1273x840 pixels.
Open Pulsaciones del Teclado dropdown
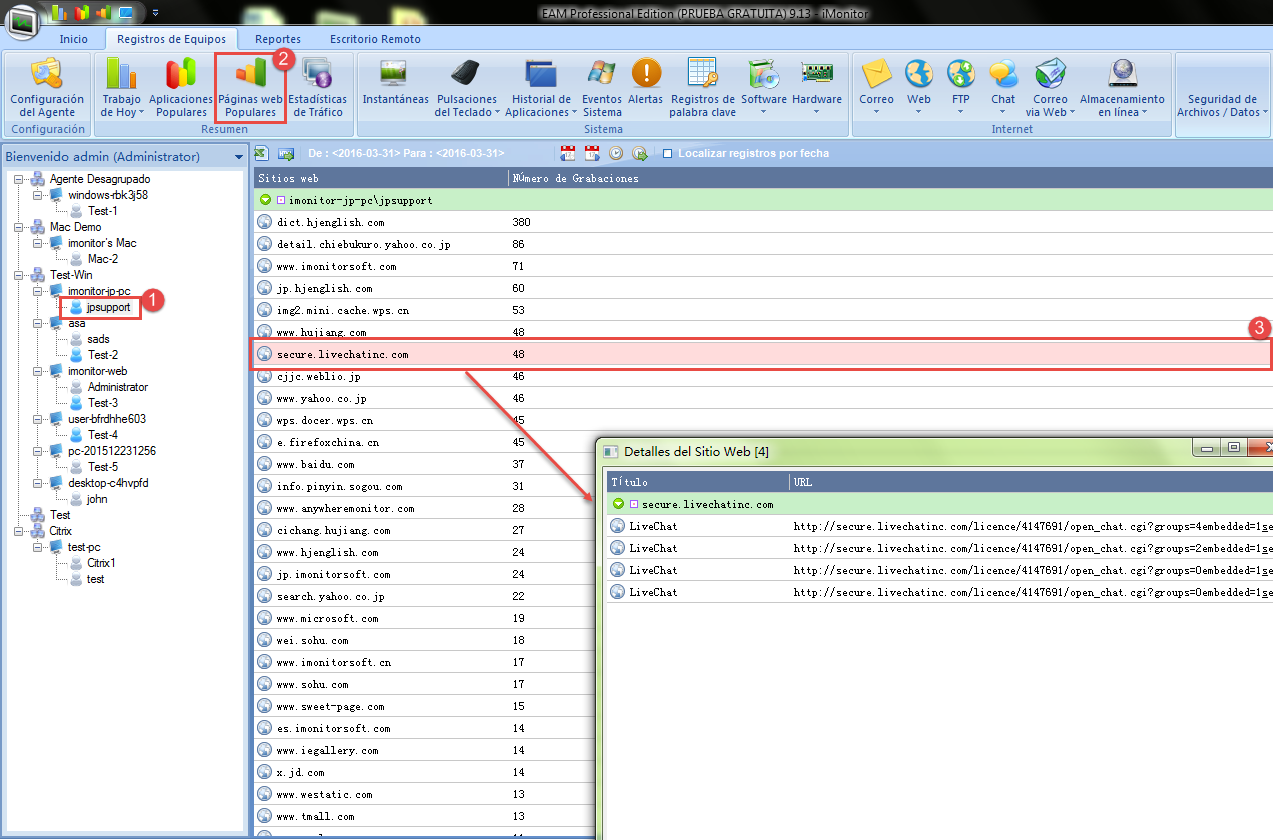click(467, 86)
